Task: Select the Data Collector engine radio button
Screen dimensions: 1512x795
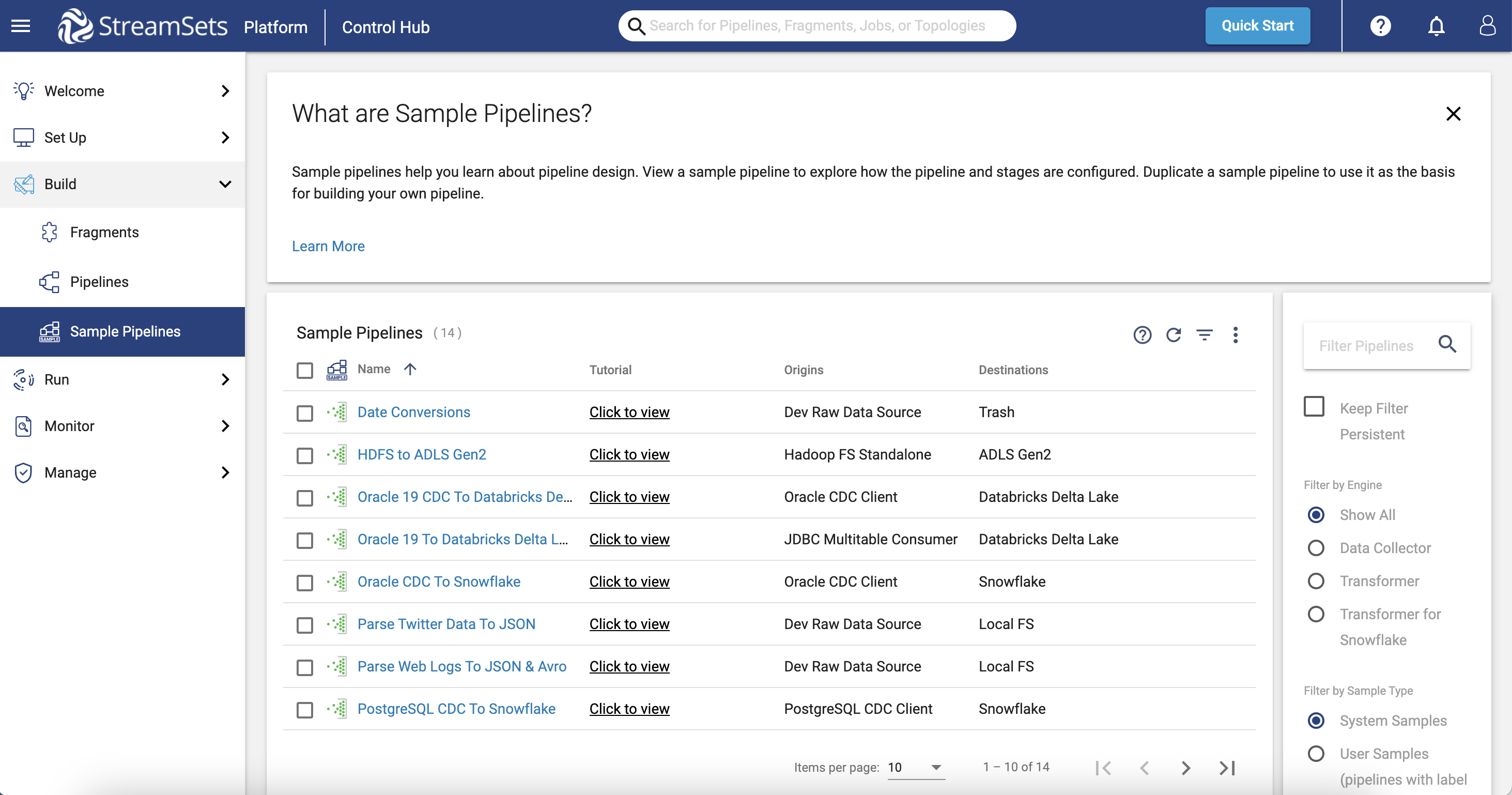Action: click(x=1317, y=547)
